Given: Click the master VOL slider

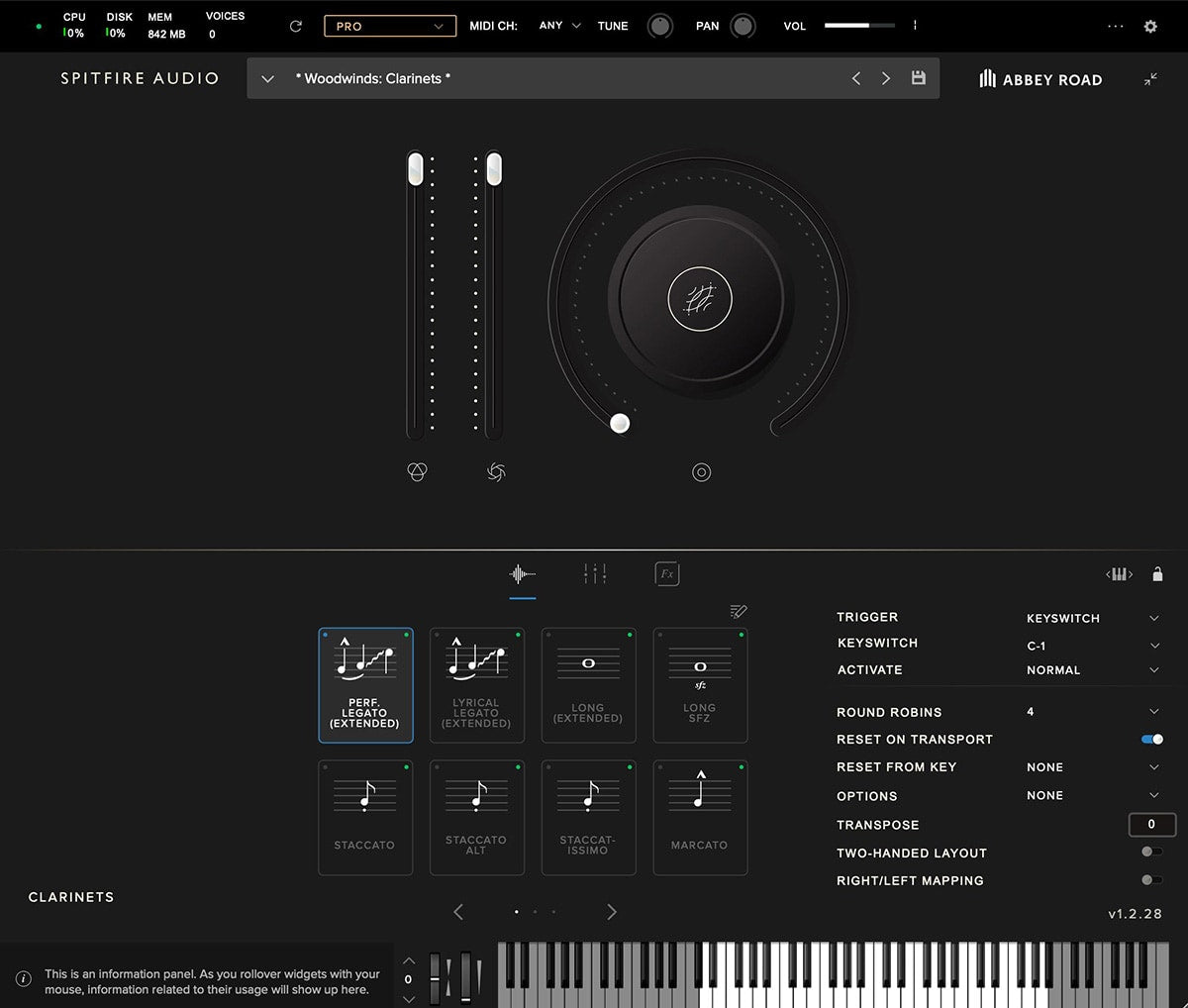Looking at the screenshot, I should tap(858, 26).
